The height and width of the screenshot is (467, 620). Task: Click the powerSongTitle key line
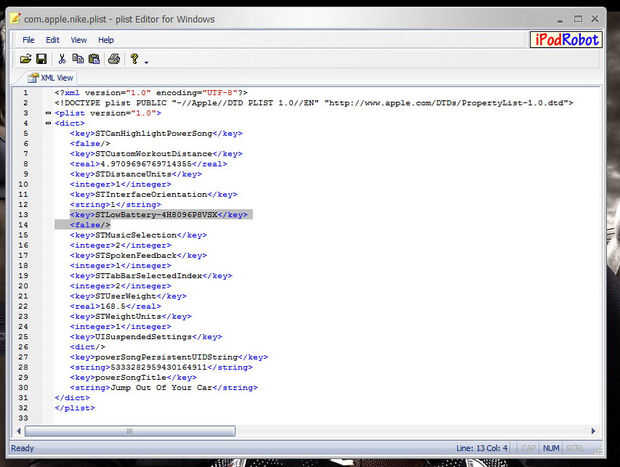(x=133, y=378)
